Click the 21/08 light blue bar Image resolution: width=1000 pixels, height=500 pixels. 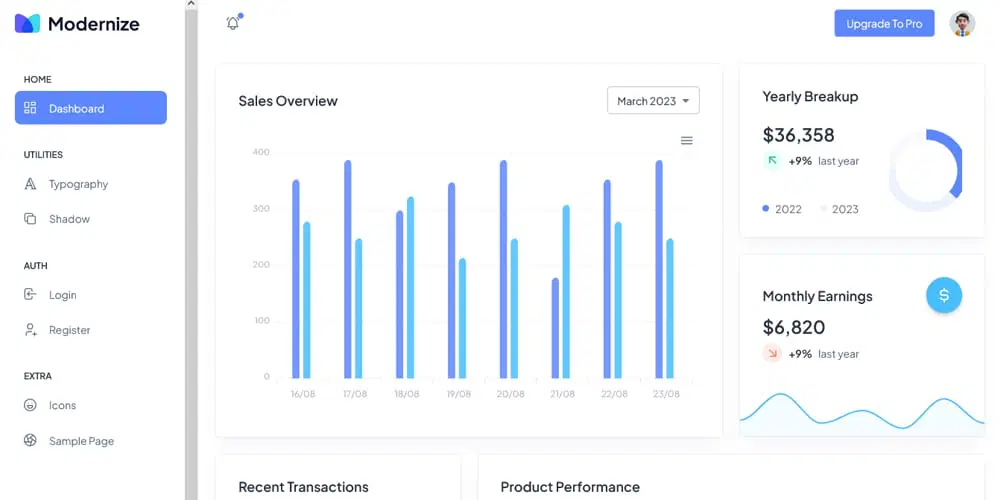point(566,291)
